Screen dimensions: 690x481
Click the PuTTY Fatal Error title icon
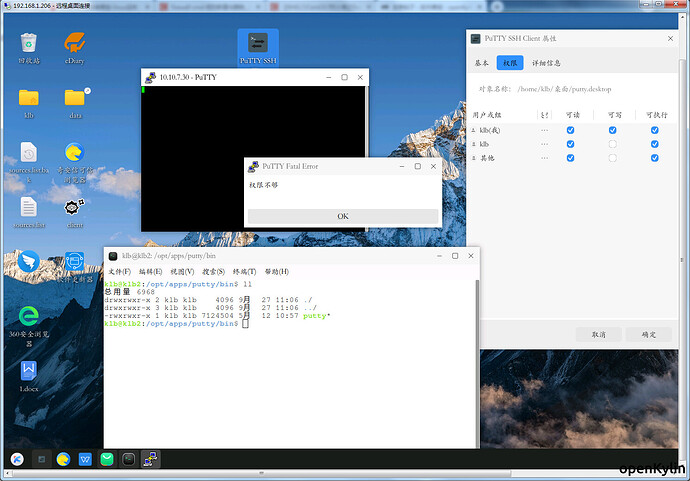[253, 166]
